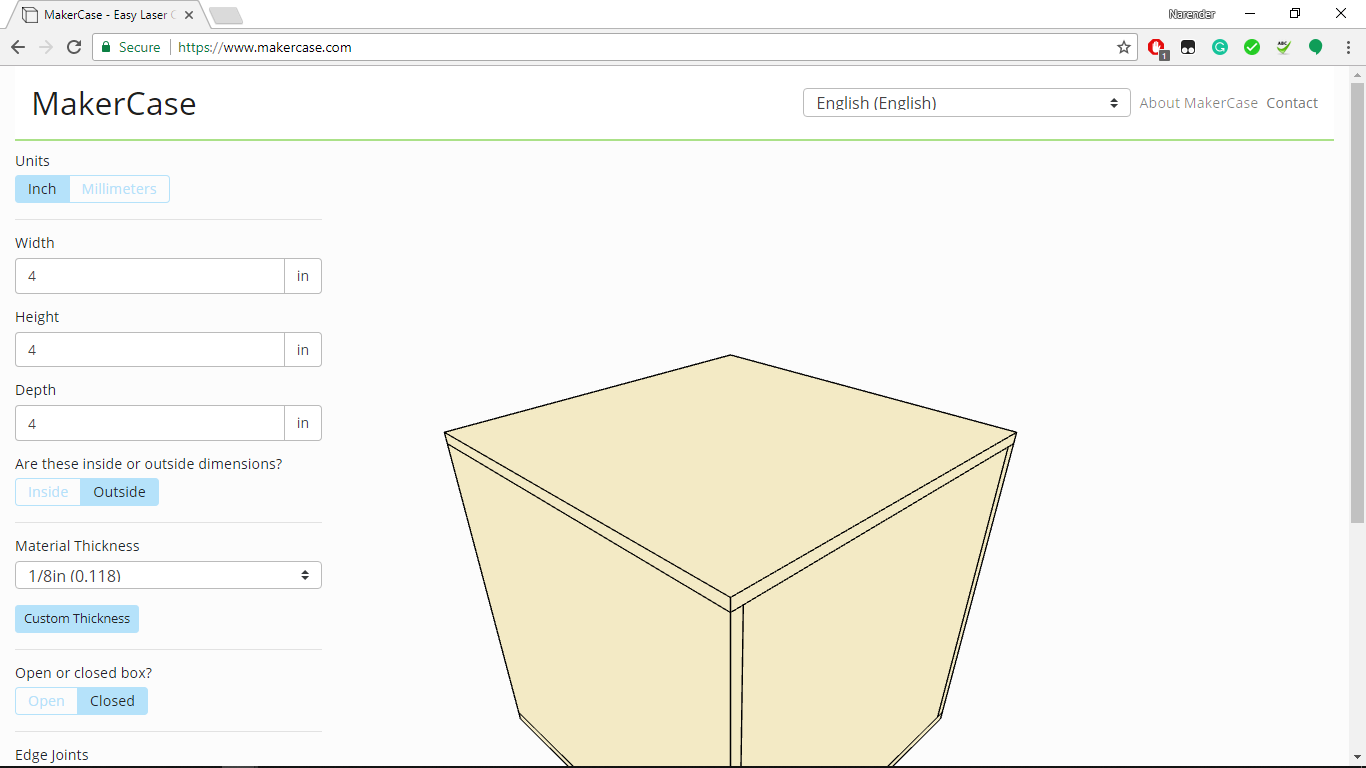Click the browser address bar URL
1366x768 pixels.
click(x=264, y=47)
